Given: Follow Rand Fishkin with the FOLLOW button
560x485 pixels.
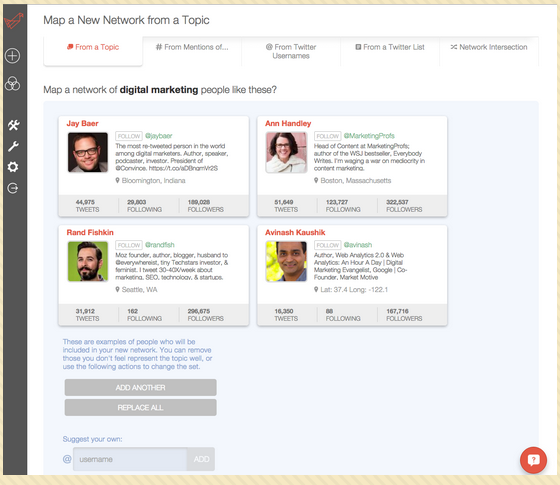Looking at the screenshot, I should (129, 245).
